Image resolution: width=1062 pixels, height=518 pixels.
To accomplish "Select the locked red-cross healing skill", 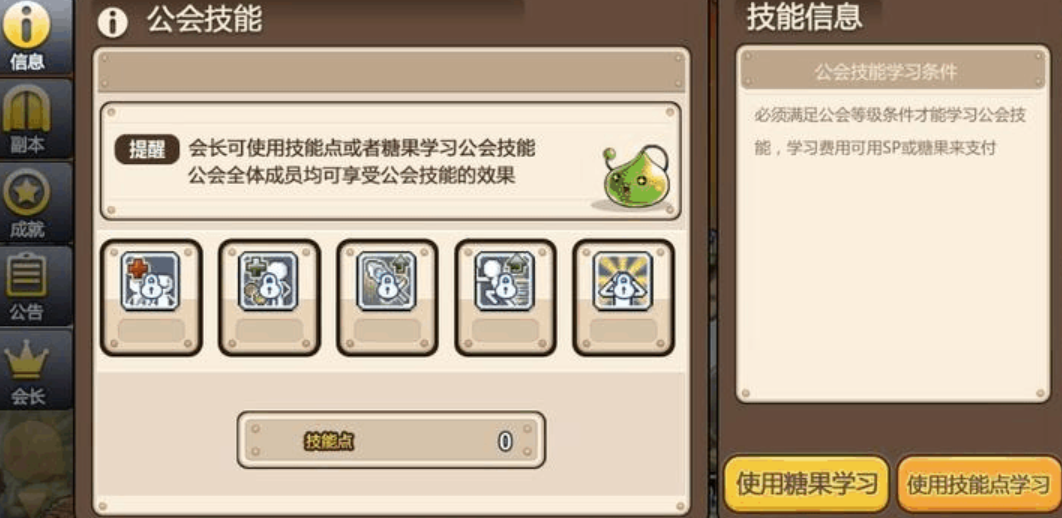I will coord(150,282).
